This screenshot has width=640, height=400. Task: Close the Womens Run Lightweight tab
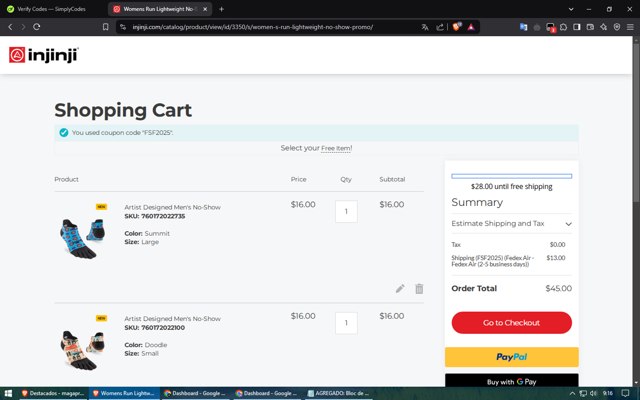pyautogui.click(x=205, y=9)
